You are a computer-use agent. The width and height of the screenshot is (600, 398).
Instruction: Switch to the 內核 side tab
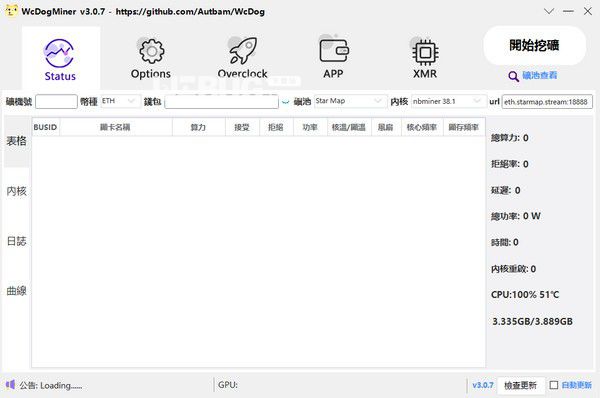(x=16, y=191)
